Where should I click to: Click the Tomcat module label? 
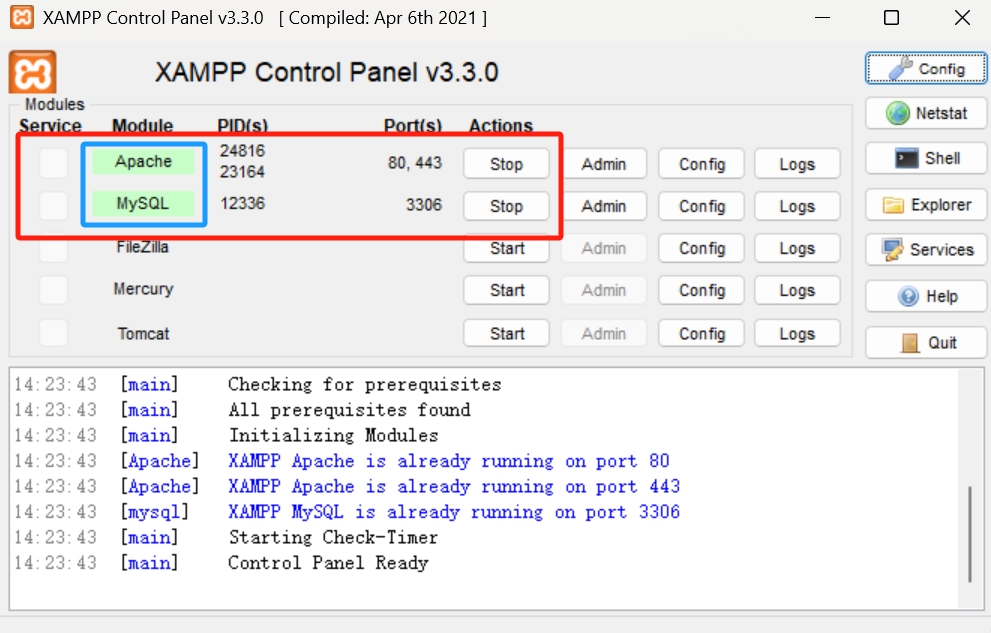pos(143,334)
